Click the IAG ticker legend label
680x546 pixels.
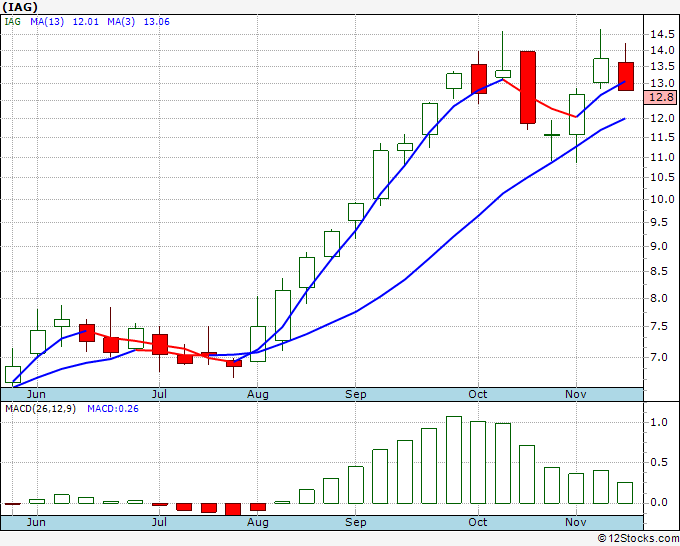pyautogui.click(x=12, y=22)
